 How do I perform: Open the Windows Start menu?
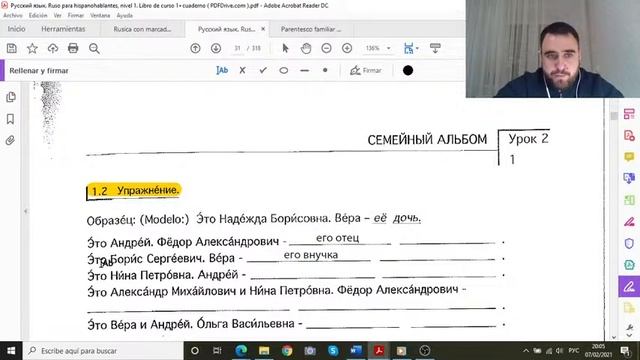[11, 351]
